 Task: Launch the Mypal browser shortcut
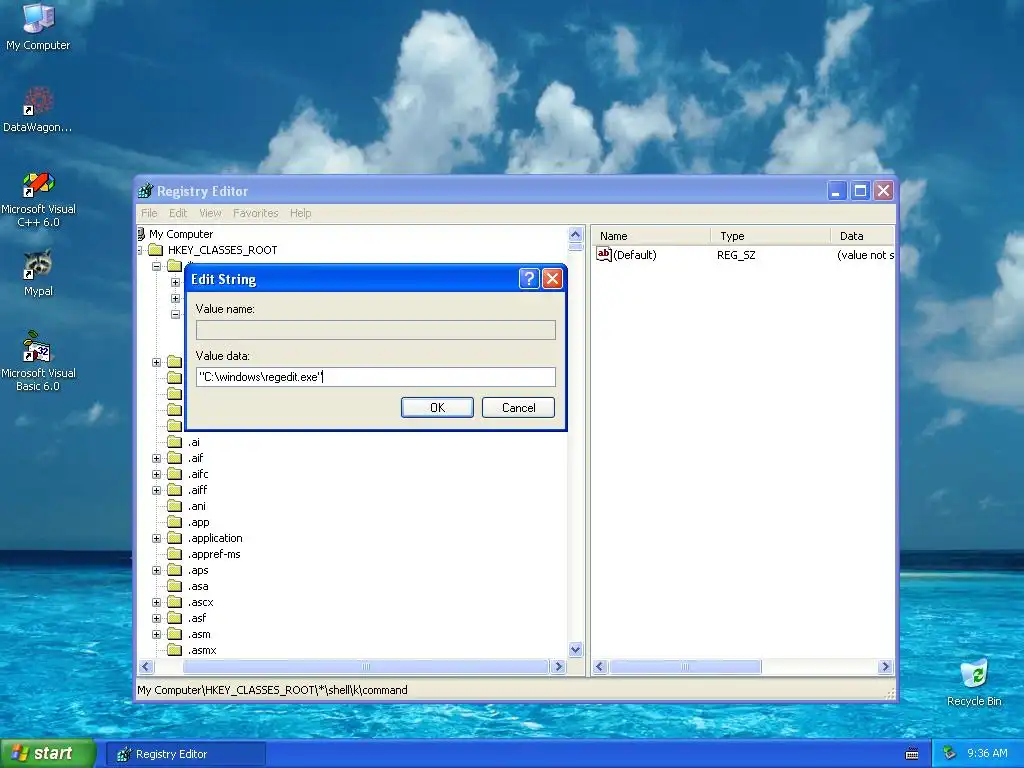(38, 273)
